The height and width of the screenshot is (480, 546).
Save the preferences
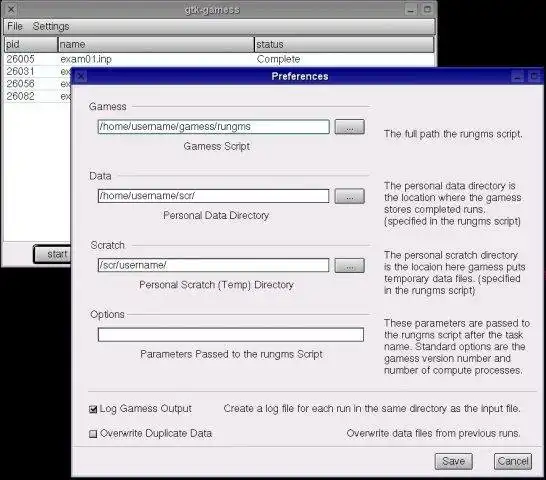tap(453, 461)
